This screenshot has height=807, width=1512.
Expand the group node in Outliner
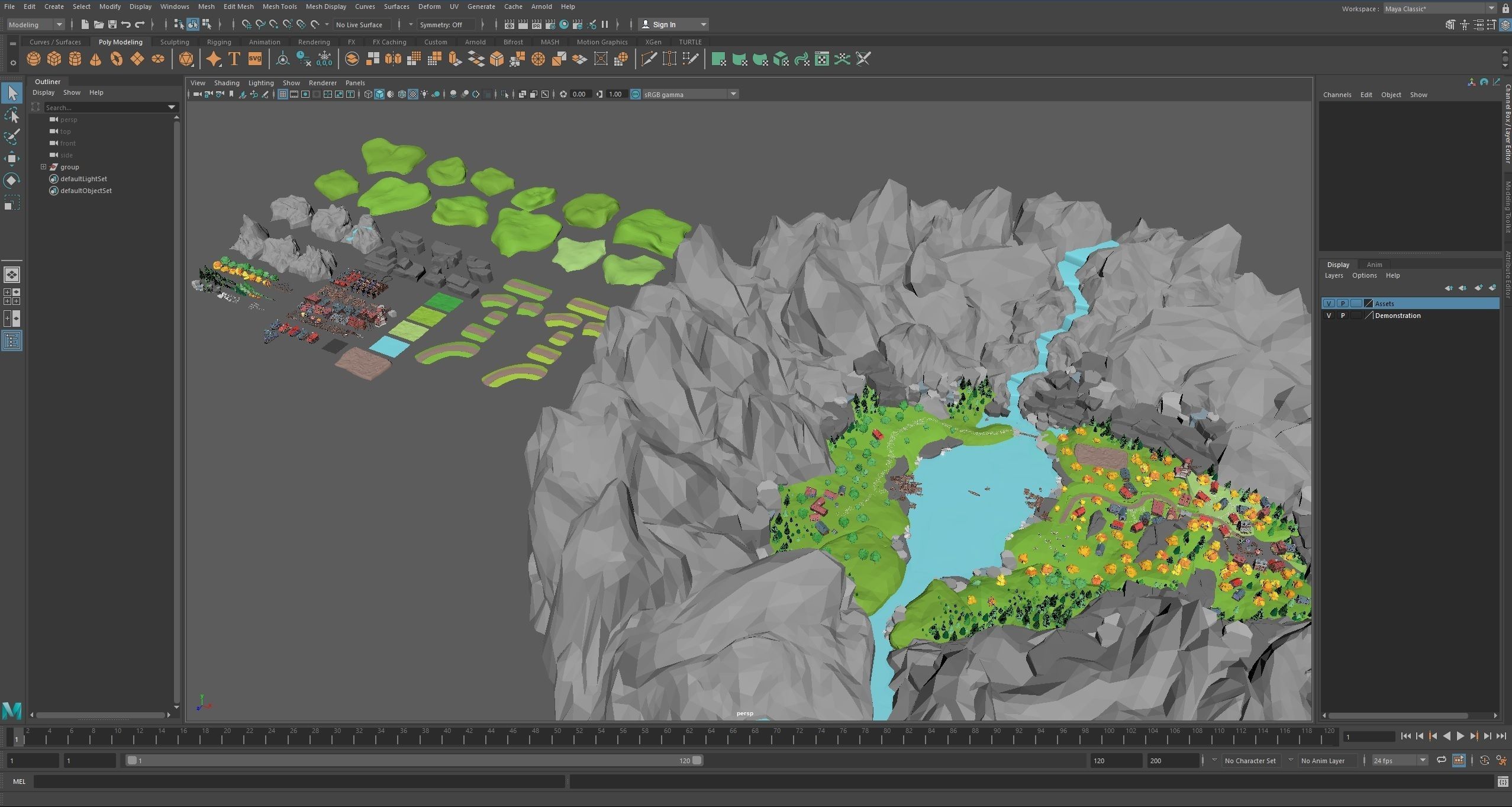43,167
